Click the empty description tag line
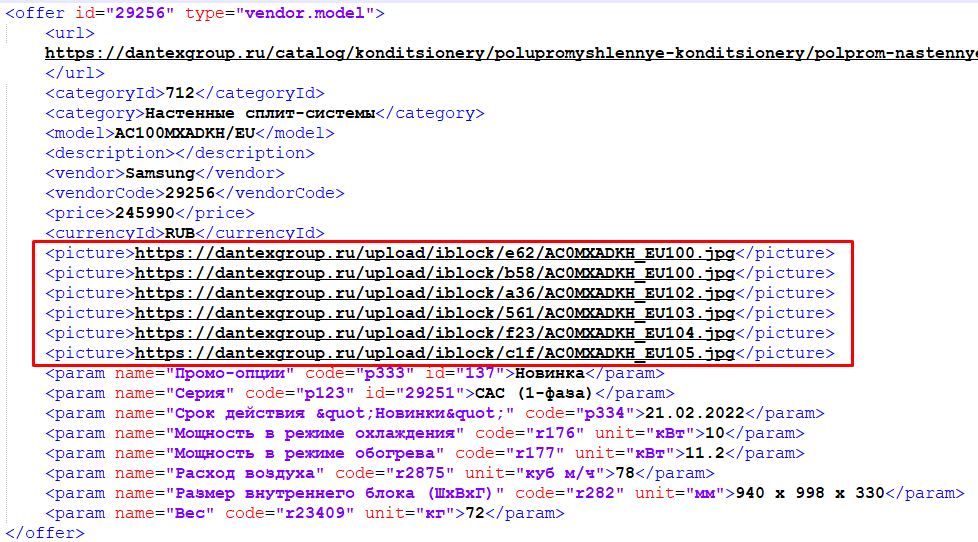Image resolution: width=978 pixels, height=542 pixels. click(180, 153)
